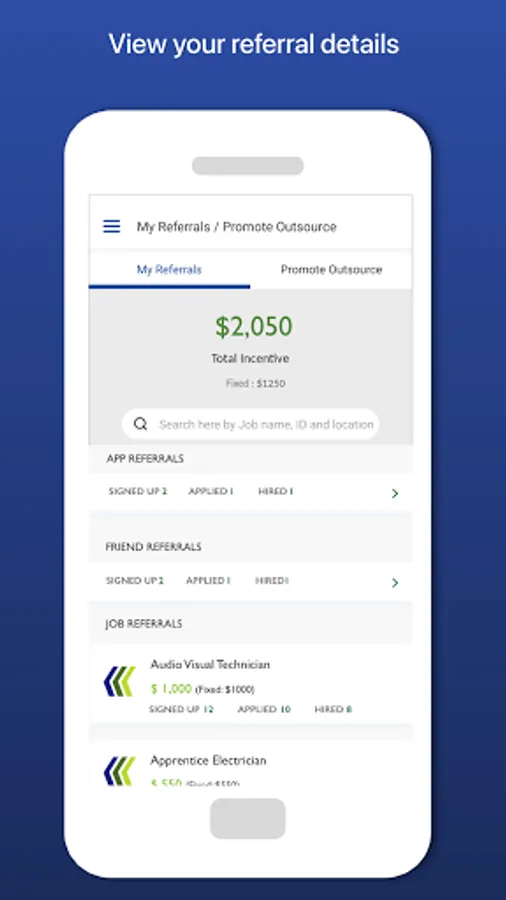Expand the App Referrals chevron arrow
Image resolution: width=506 pixels, height=900 pixels.
[x=395, y=493]
